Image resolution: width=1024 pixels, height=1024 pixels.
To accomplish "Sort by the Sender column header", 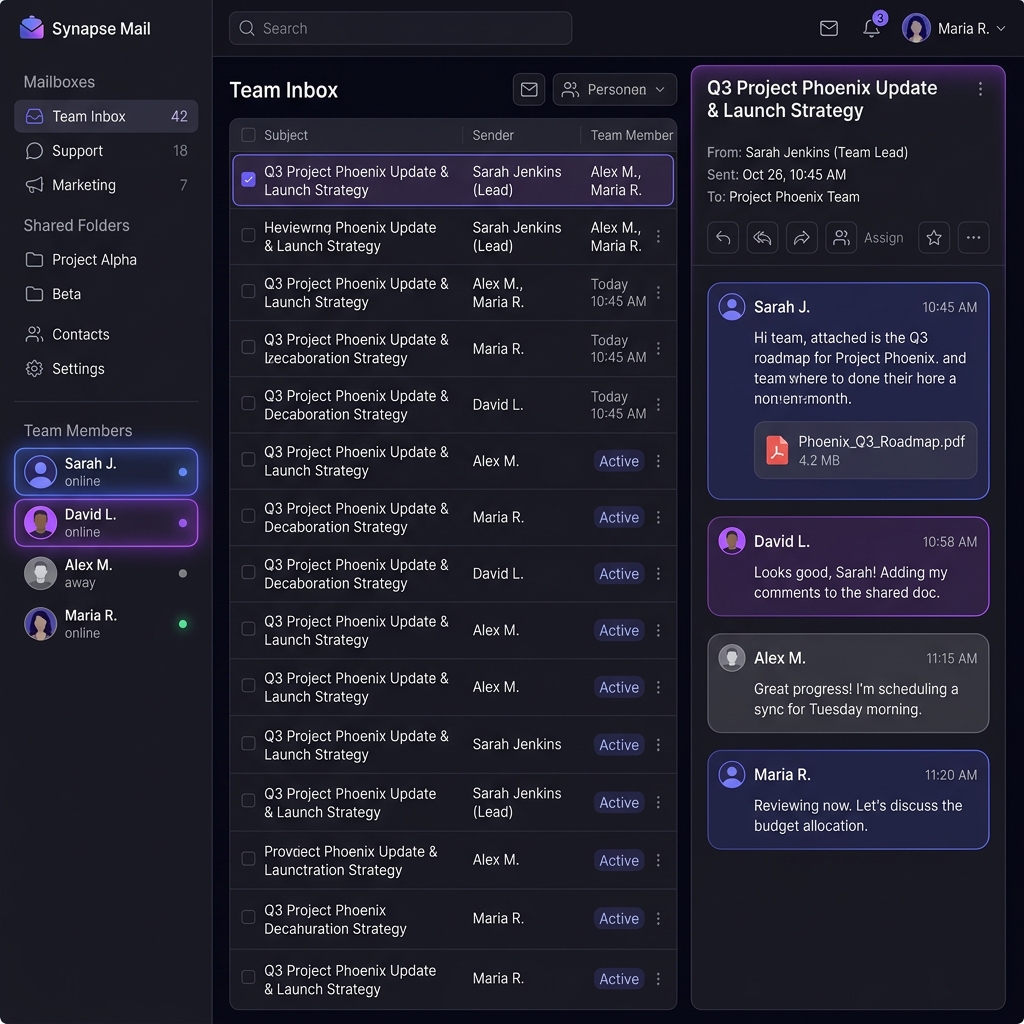I will tap(493, 135).
